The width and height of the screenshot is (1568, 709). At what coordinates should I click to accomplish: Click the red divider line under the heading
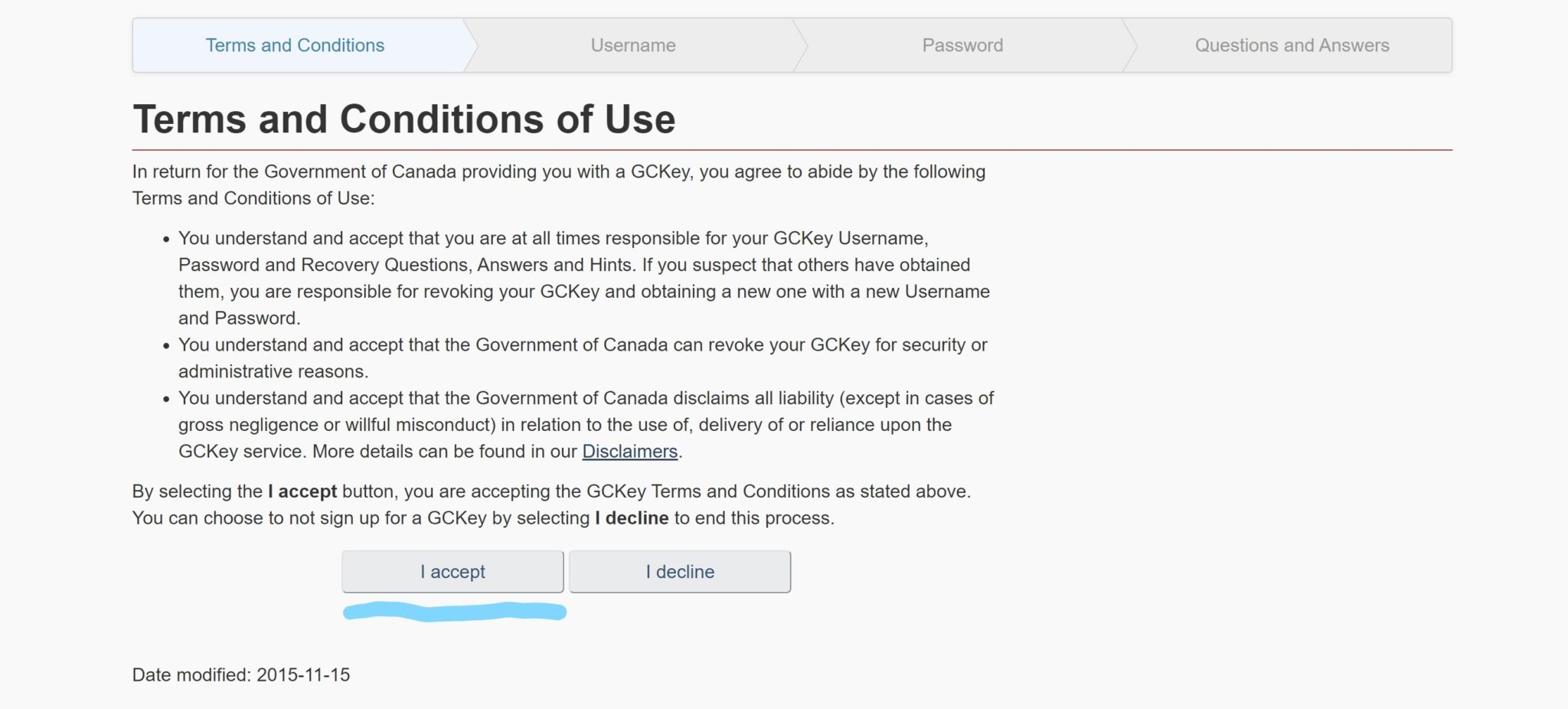[792, 150]
